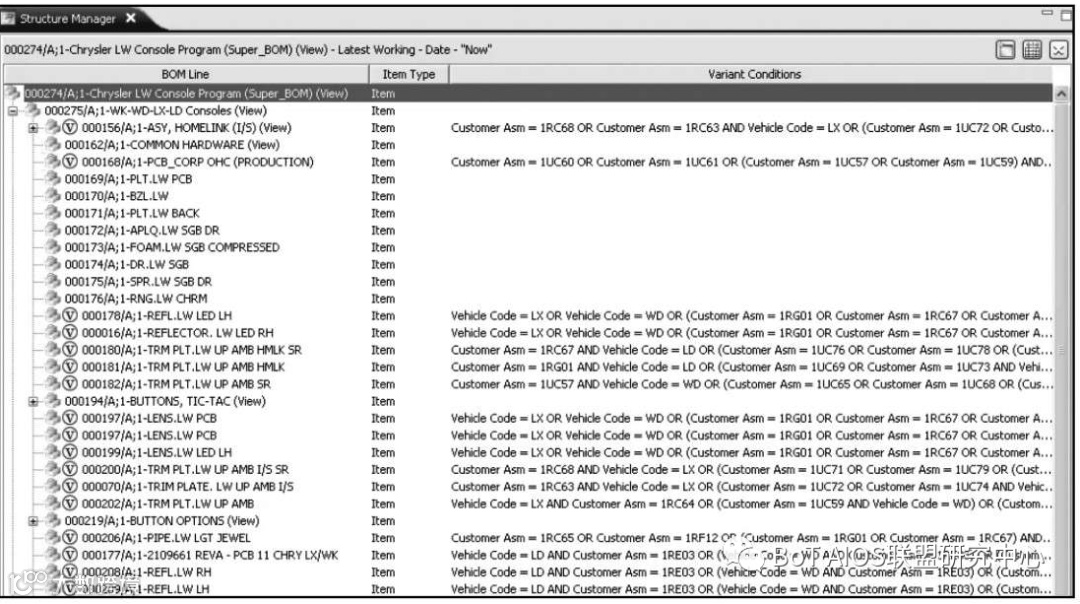Select 000199 LENS.LW LED LH row text
This screenshot has height=604, width=1080.
pyautogui.click(x=156, y=452)
